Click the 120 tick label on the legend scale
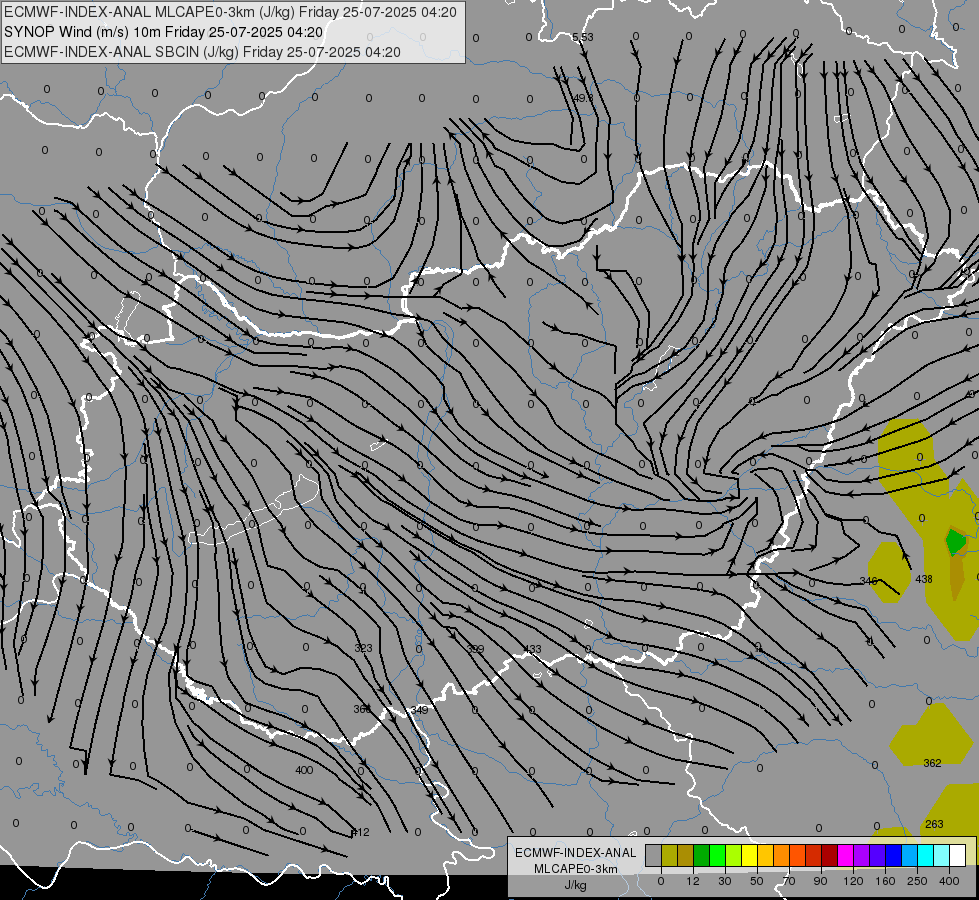979x900 pixels. [853, 881]
